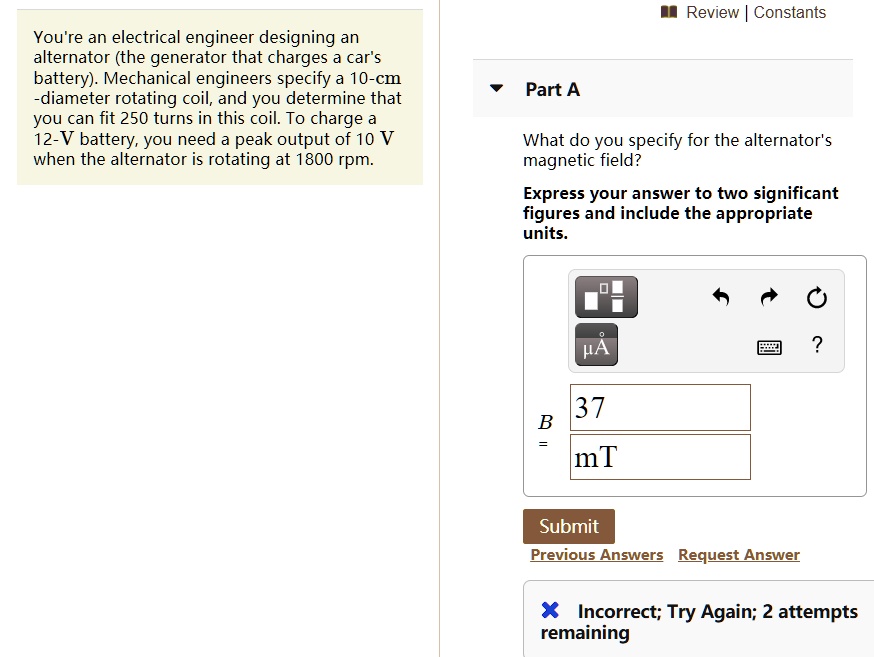The width and height of the screenshot is (874, 657).
Task: Show the keyboard shortcuts help
Action: [x=768, y=345]
